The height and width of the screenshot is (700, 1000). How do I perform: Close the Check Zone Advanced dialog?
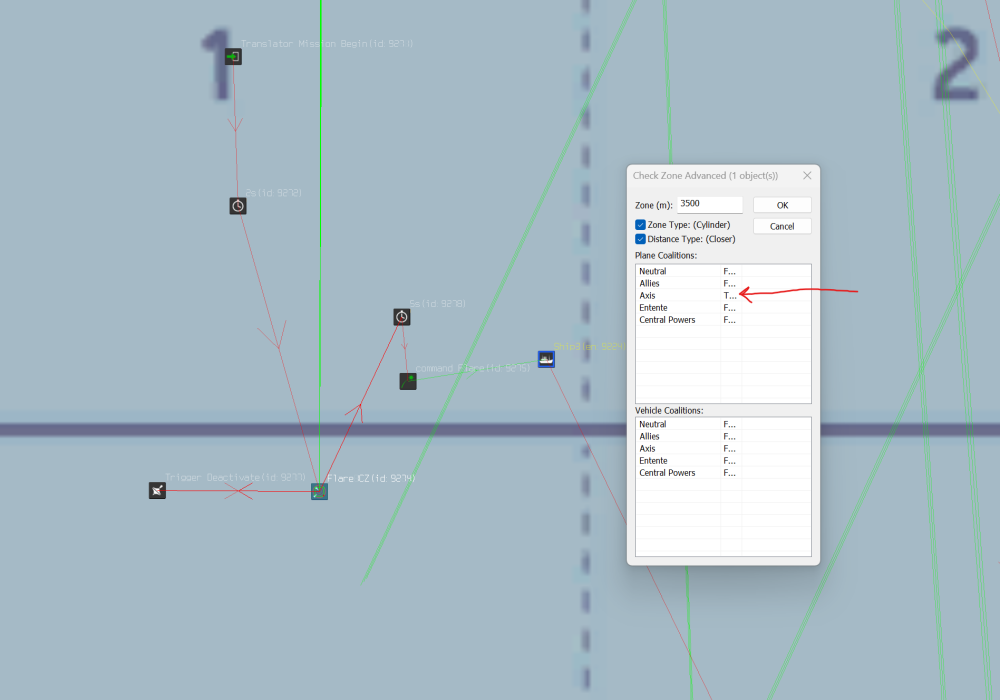[807, 176]
